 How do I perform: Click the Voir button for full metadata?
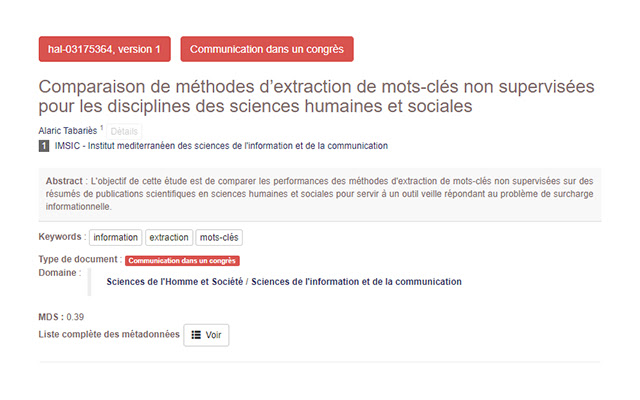click(x=206, y=335)
